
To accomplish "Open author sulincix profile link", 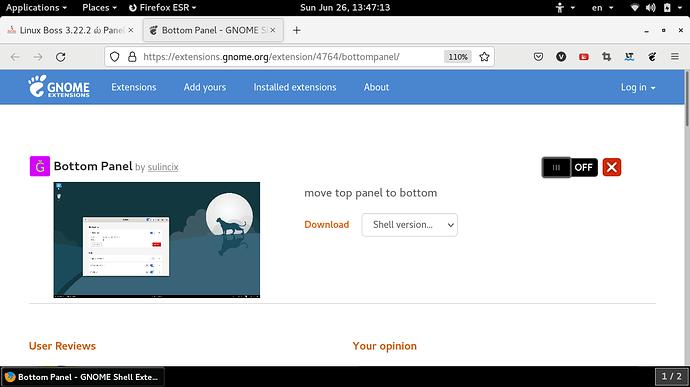I will [x=163, y=167].
